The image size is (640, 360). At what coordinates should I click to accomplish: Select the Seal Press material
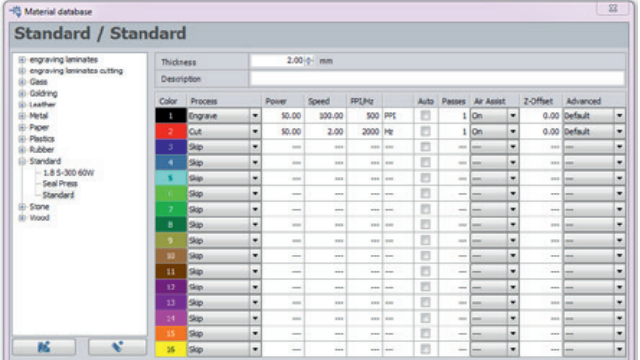[x=60, y=184]
